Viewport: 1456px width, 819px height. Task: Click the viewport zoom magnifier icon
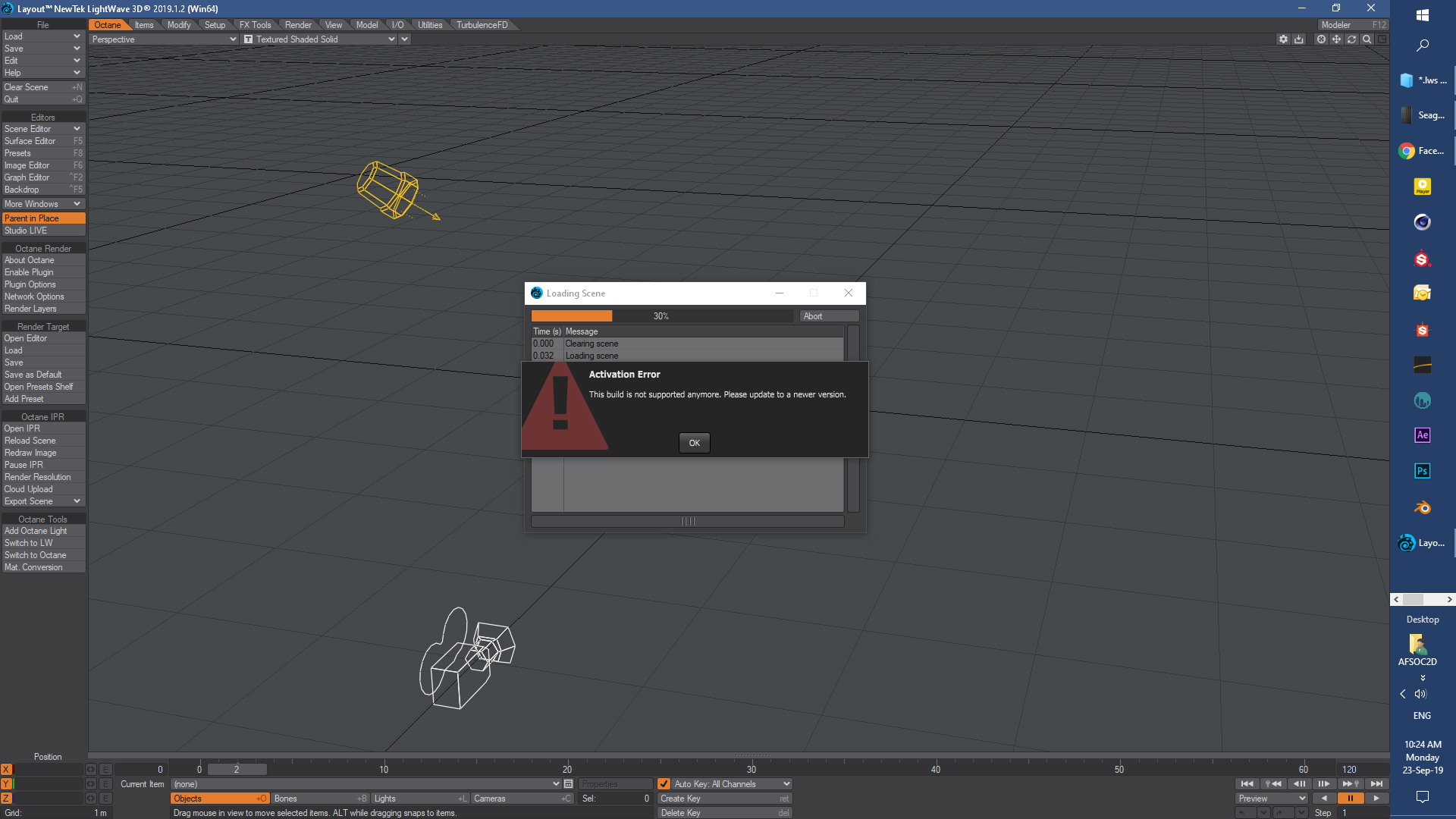1367,39
